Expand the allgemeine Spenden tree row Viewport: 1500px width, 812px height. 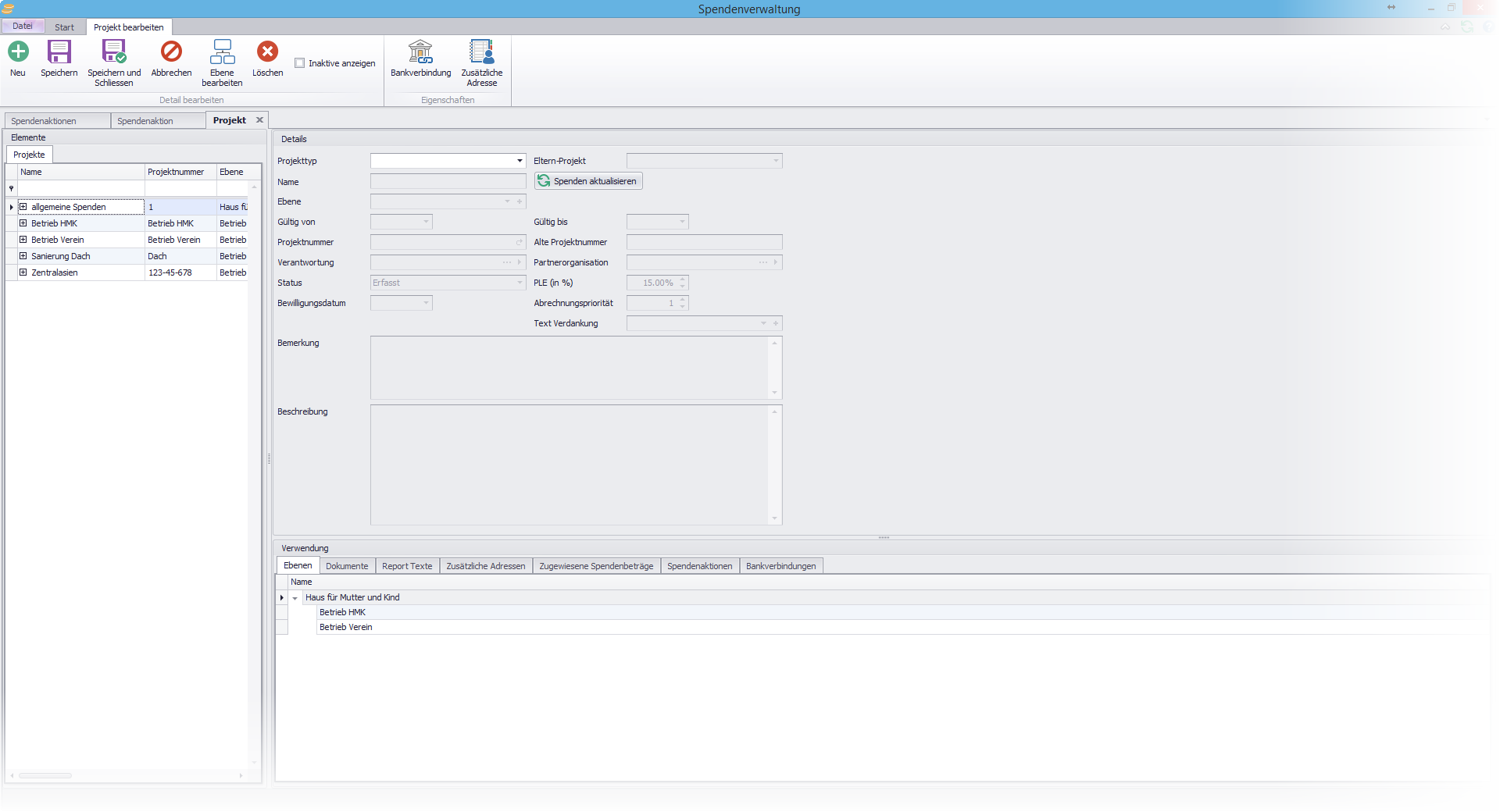pyautogui.click(x=23, y=207)
